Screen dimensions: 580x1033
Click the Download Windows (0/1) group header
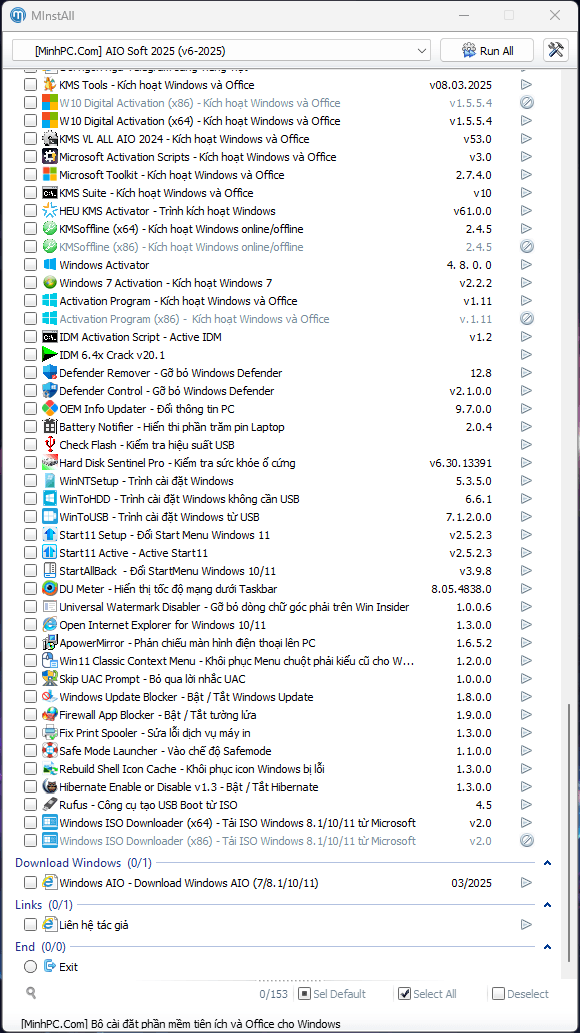coord(84,863)
